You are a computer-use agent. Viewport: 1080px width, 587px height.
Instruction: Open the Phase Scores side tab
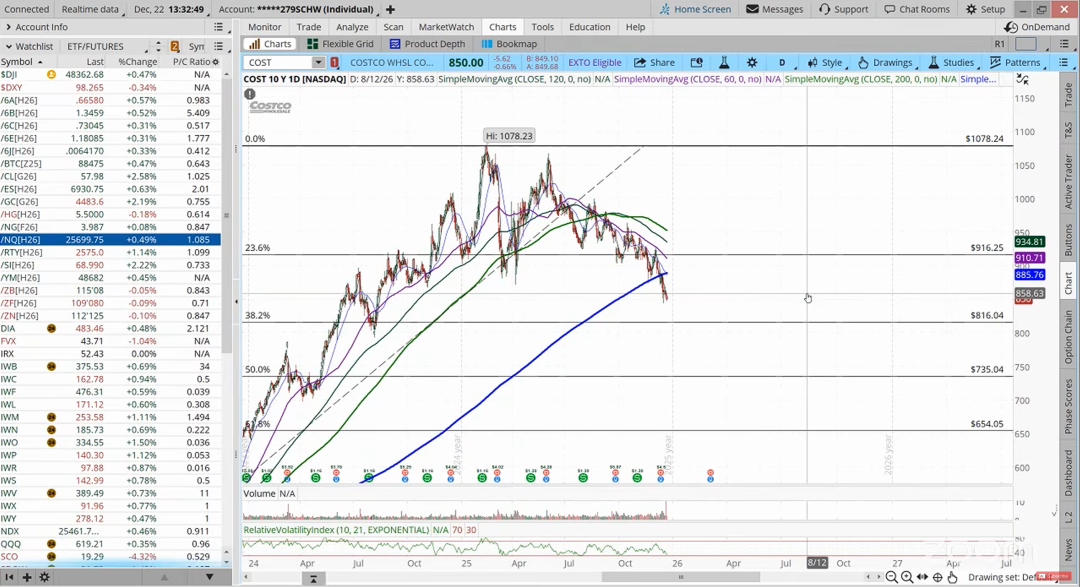[1068, 406]
